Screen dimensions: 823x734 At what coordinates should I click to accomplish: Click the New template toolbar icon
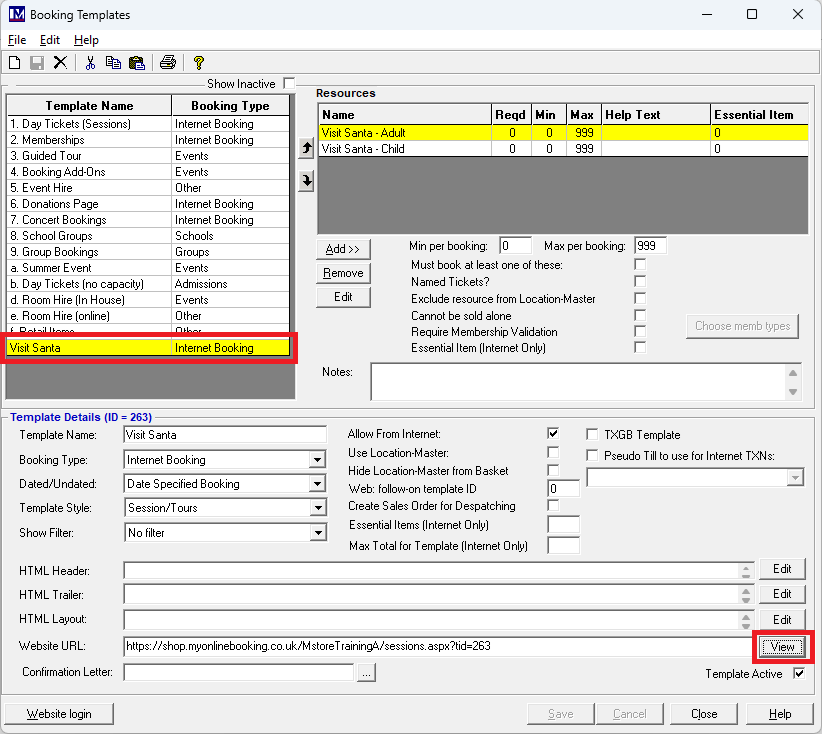(x=15, y=62)
